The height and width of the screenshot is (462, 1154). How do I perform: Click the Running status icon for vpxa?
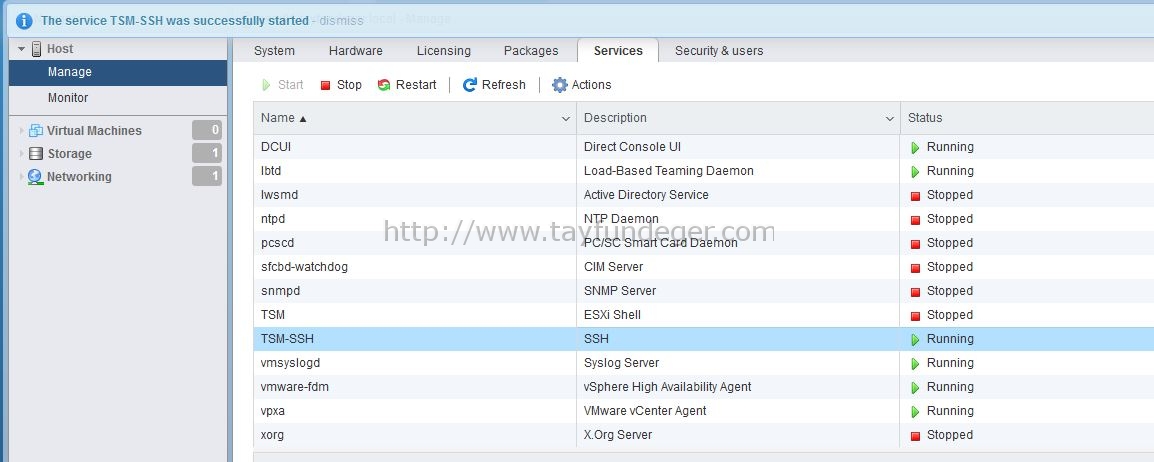coord(916,412)
